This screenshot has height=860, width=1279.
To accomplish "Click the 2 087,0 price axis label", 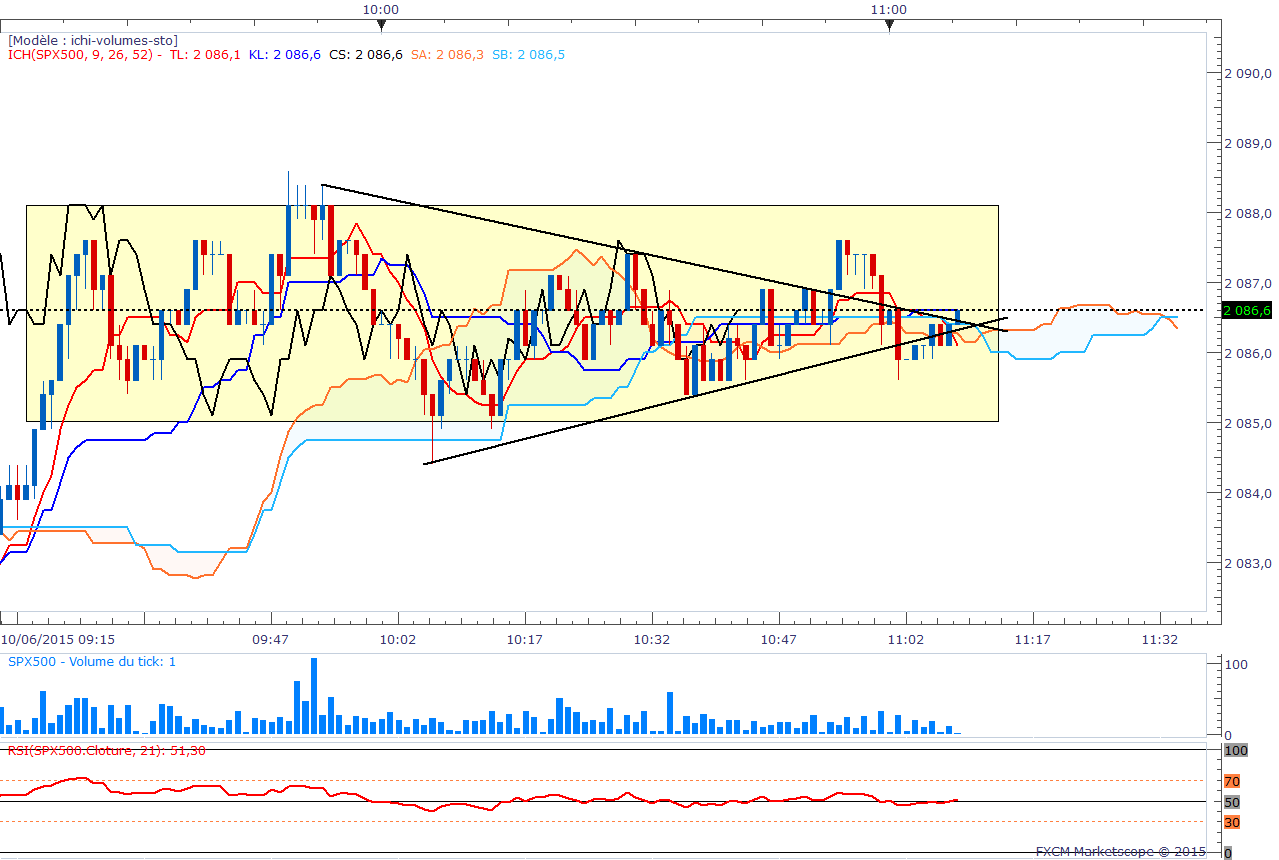I will [1246, 284].
